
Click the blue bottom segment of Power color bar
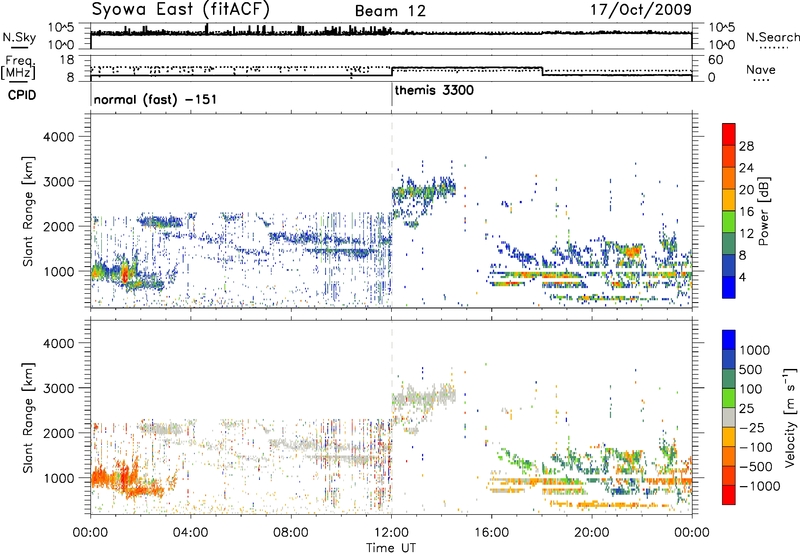point(729,287)
